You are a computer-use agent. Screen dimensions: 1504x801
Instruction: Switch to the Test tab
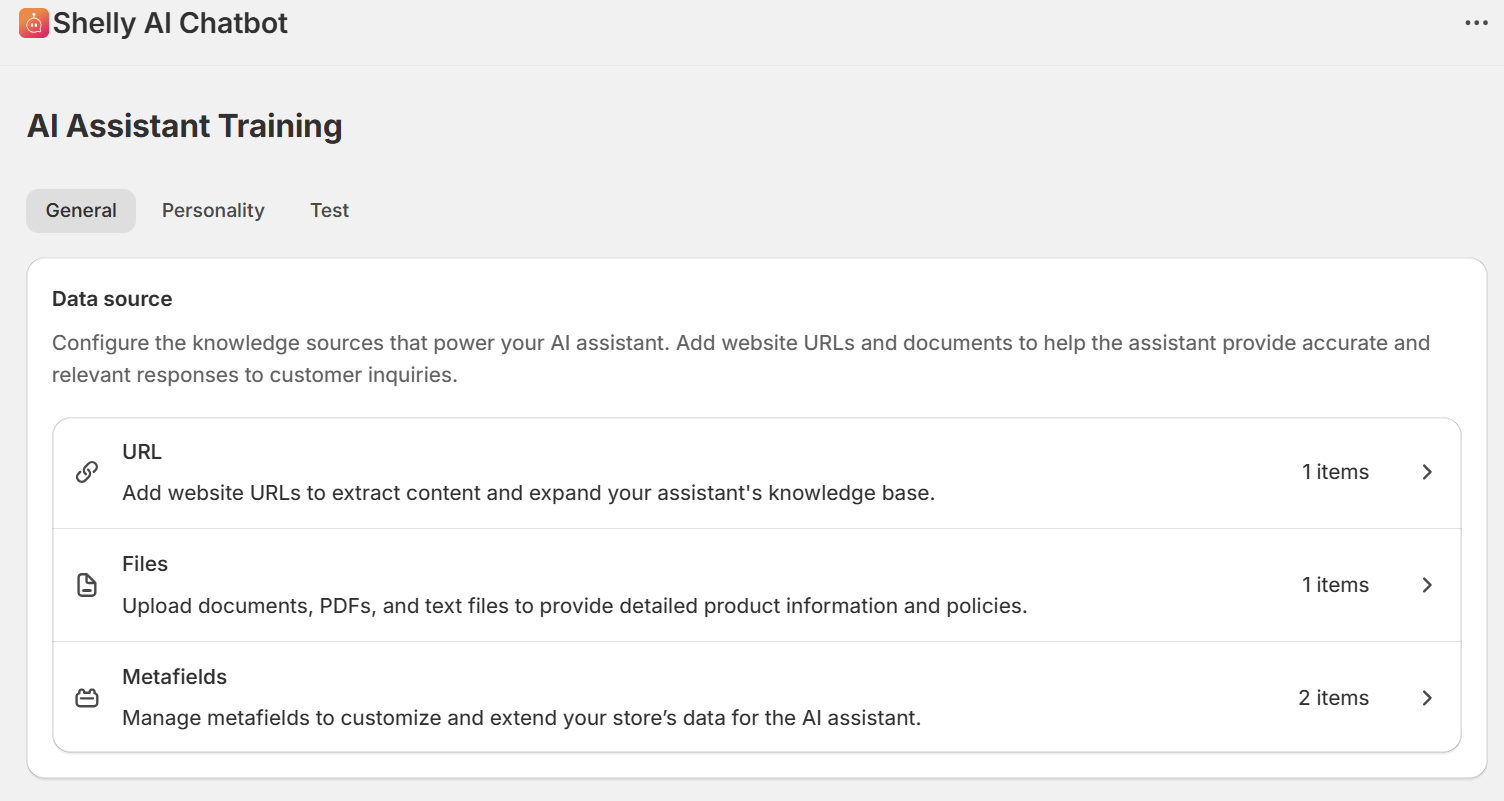pos(329,211)
